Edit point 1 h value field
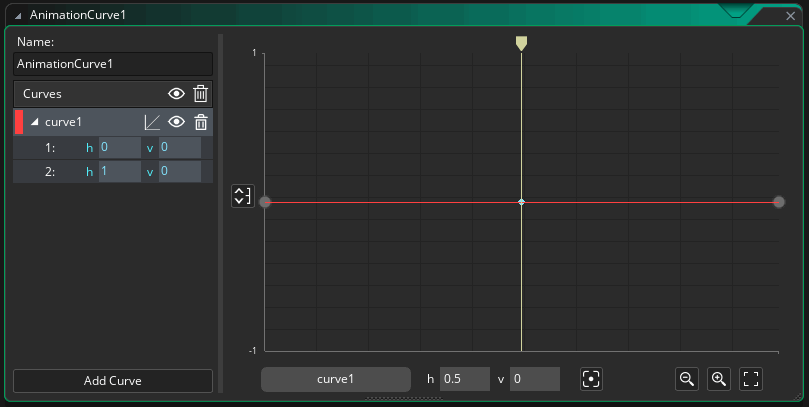Viewport: 809px width, 407px height. (x=120, y=148)
